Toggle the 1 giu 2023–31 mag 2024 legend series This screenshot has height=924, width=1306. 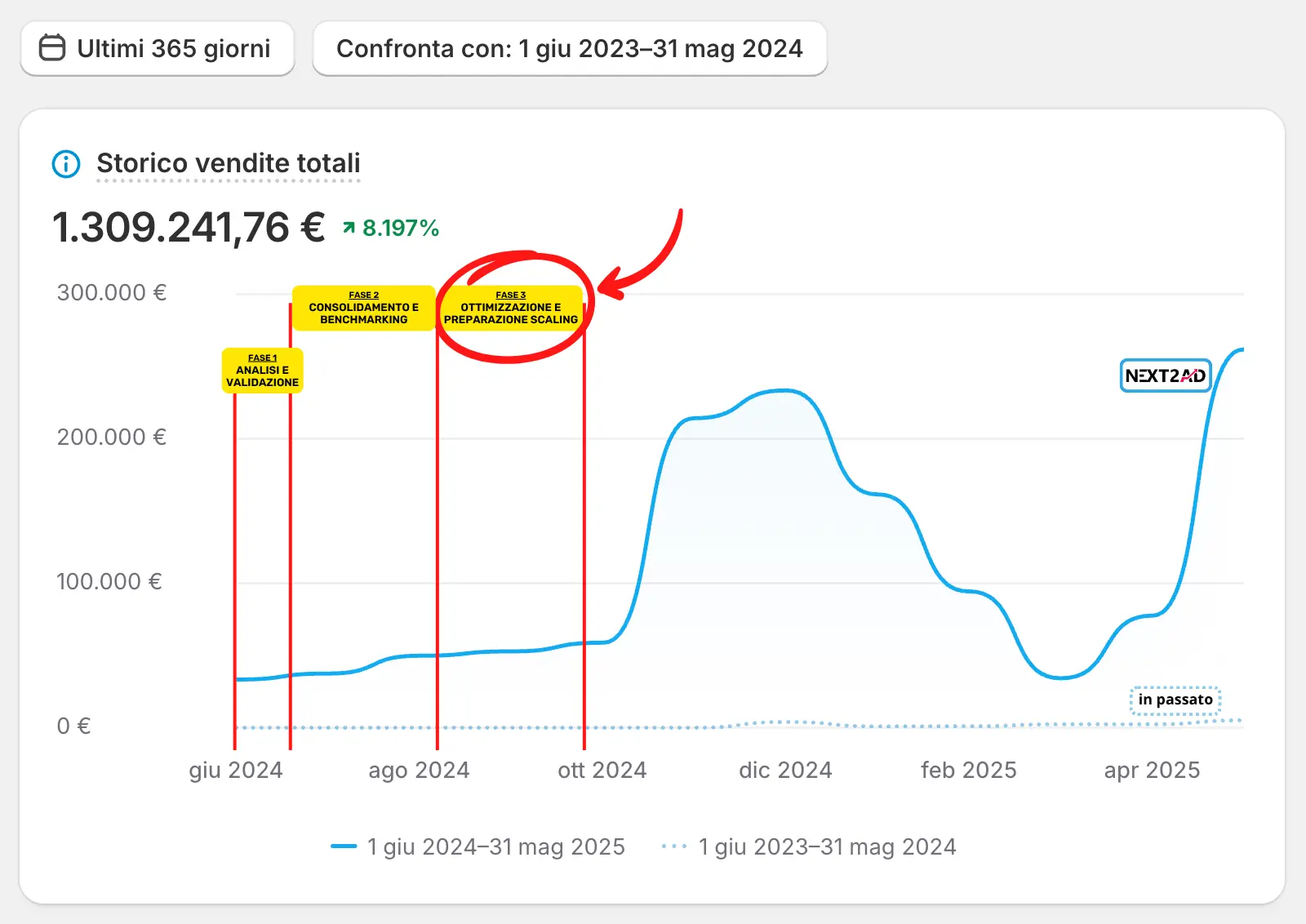click(x=827, y=847)
